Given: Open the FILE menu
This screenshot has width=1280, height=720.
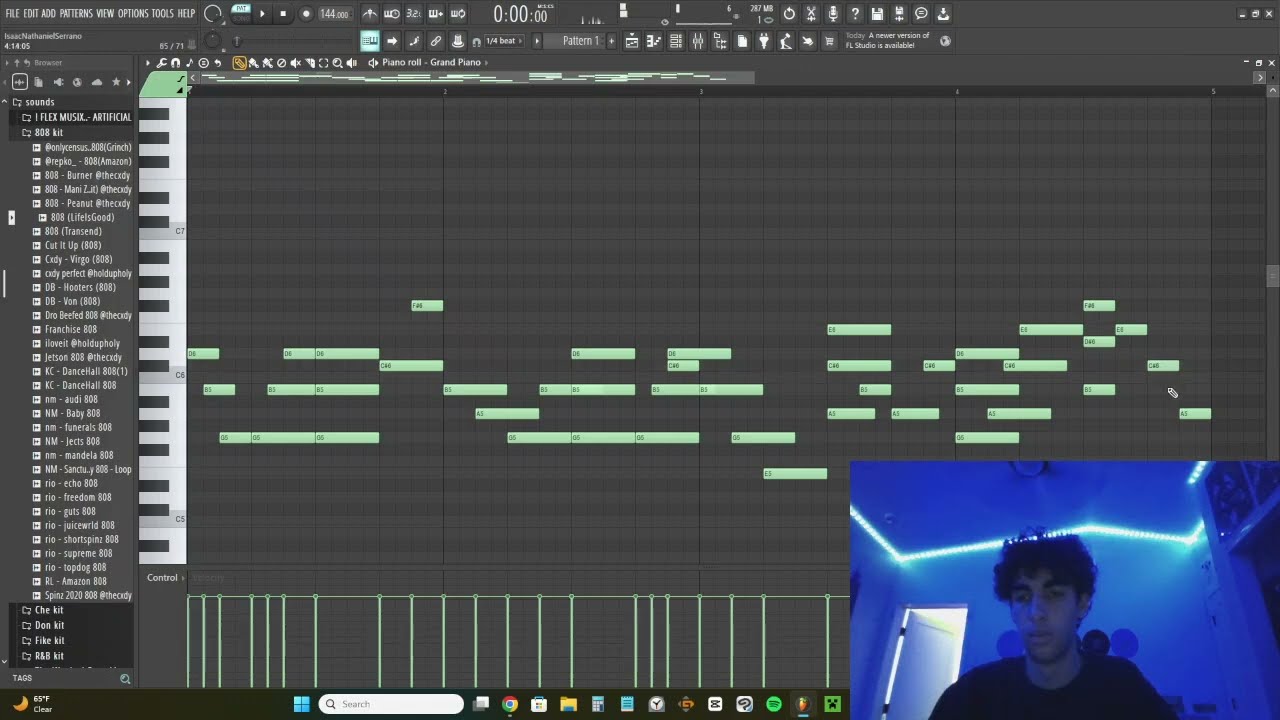Looking at the screenshot, I should coord(12,14).
